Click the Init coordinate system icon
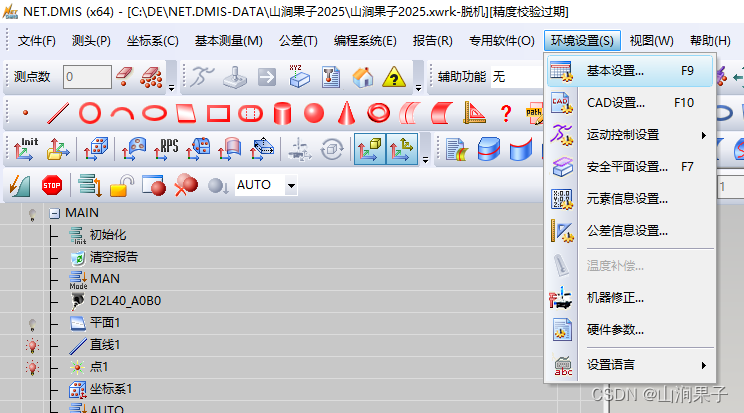Viewport: 744px width, 413px height. (x=26, y=149)
